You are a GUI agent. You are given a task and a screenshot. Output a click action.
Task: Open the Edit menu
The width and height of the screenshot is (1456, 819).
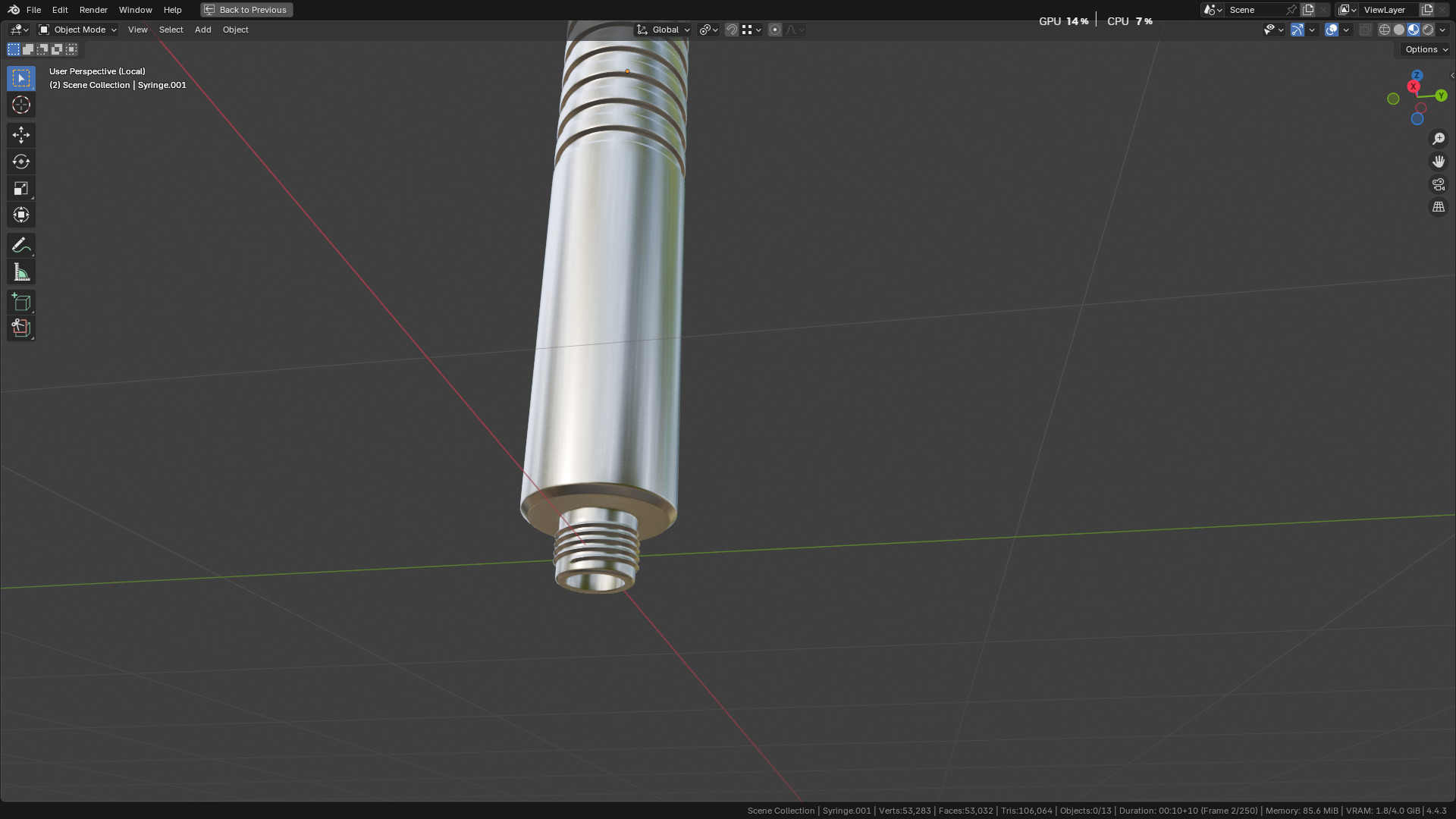point(60,10)
